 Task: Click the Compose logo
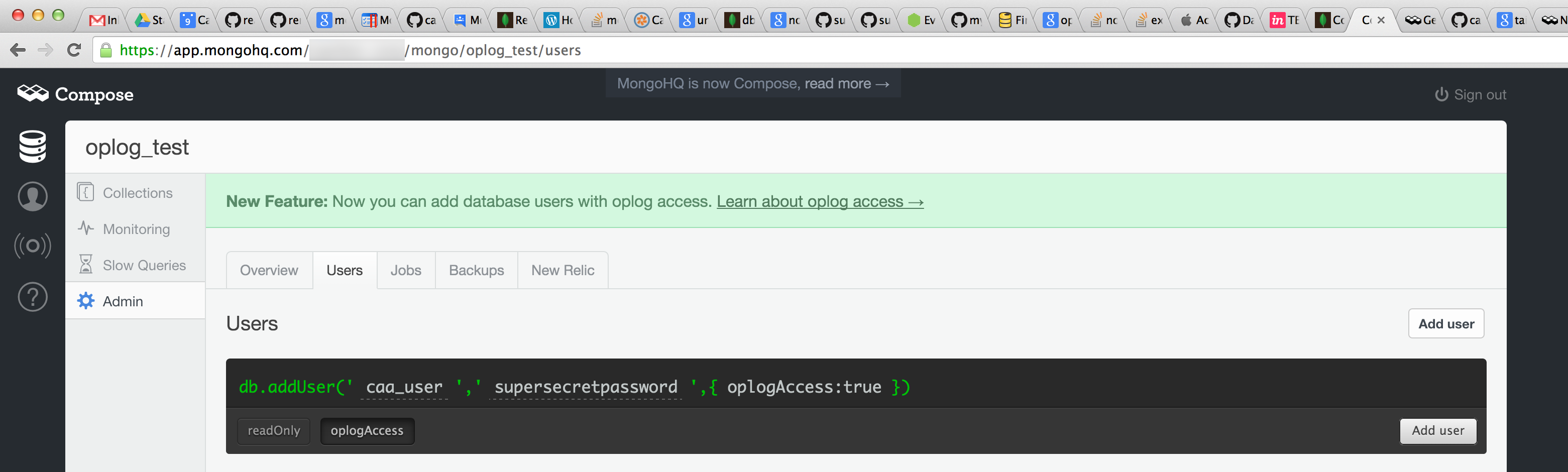75,94
